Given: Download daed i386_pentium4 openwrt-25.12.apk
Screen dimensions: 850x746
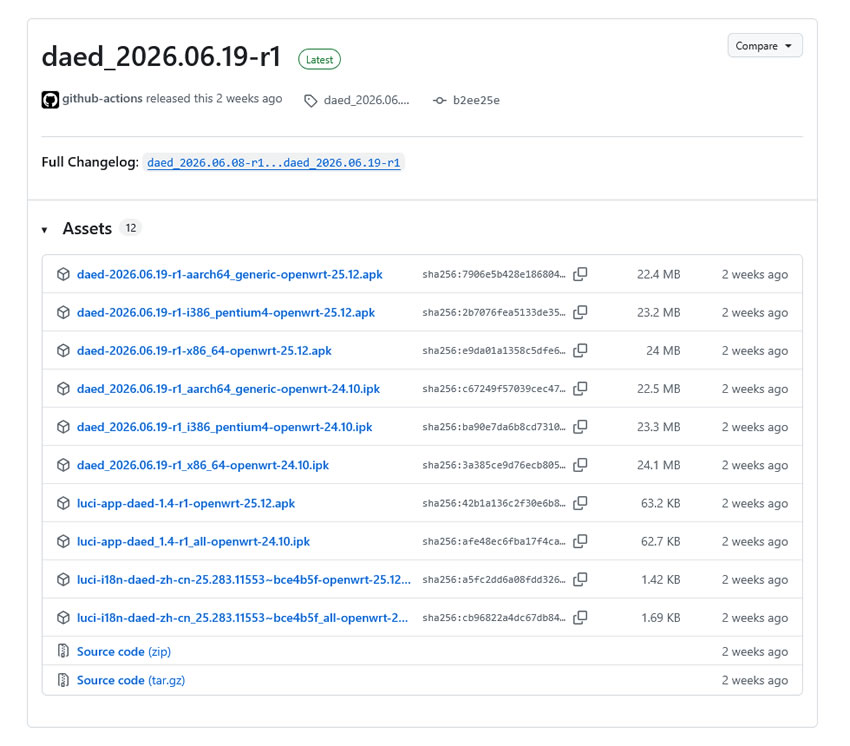Looking at the screenshot, I should coord(226,312).
